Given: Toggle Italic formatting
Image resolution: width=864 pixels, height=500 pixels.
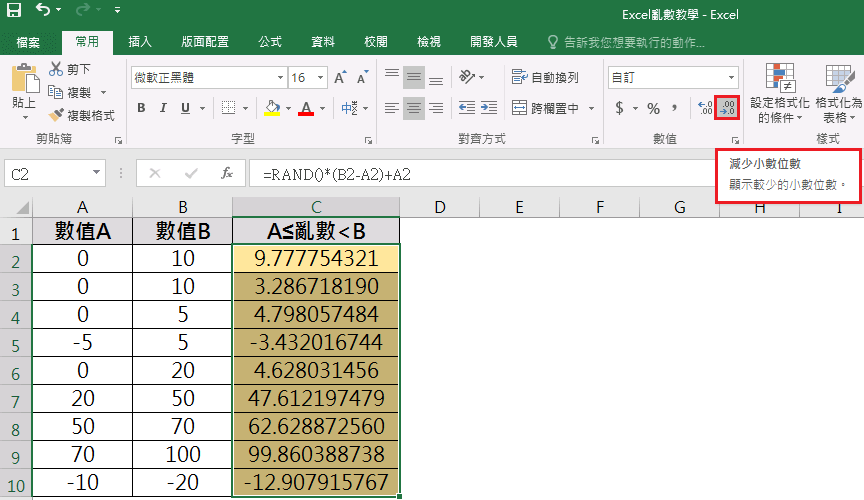Looking at the screenshot, I should (x=163, y=108).
